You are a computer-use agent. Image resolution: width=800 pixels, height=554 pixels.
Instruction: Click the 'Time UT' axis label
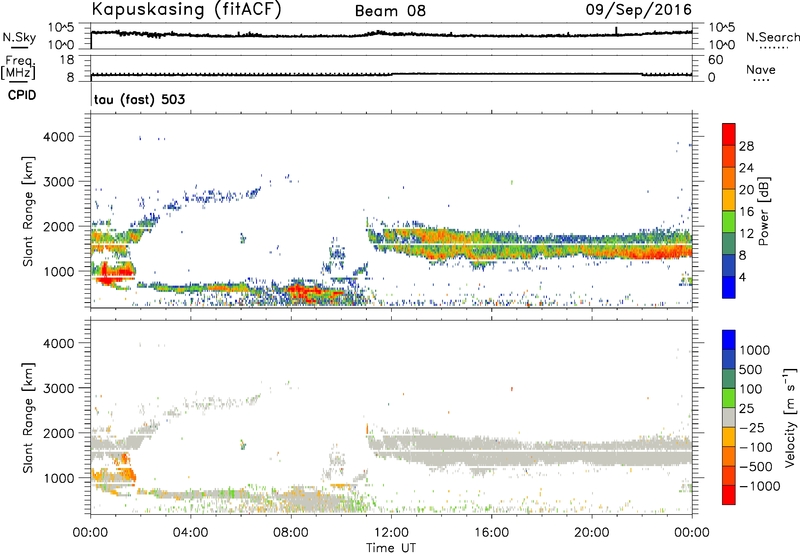pyautogui.click(x=391, y=548)
